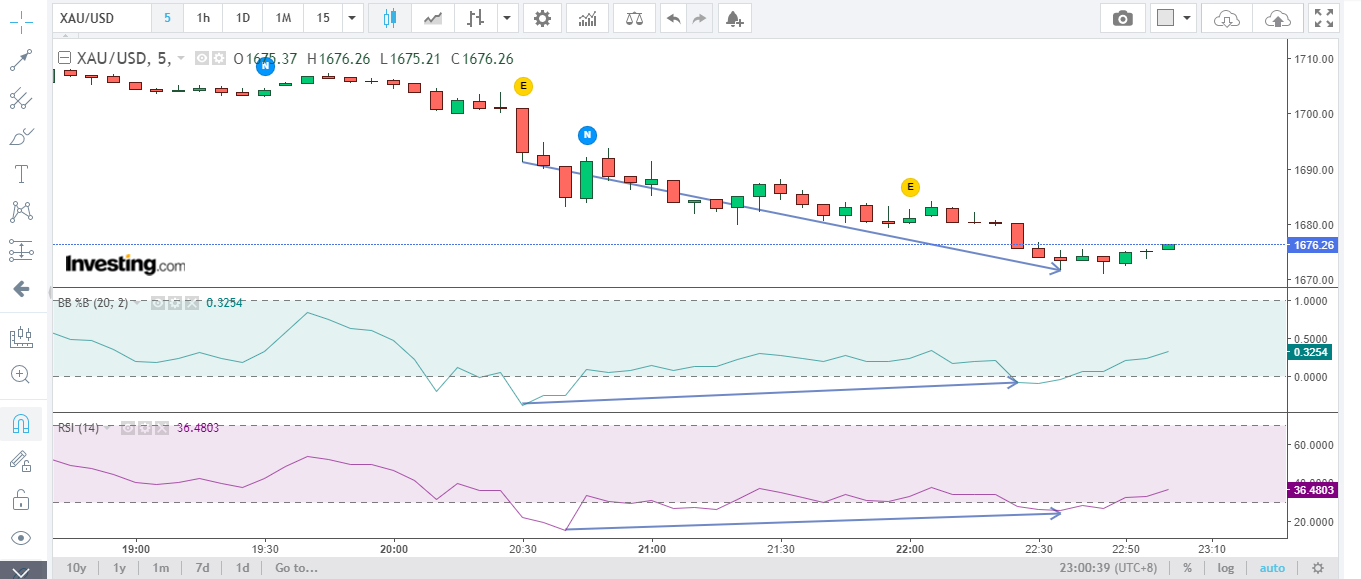Select the trend line drawing tool
Image resolution: width=1361 pixels, height=579 pixels.
click(x=20, y=61)
